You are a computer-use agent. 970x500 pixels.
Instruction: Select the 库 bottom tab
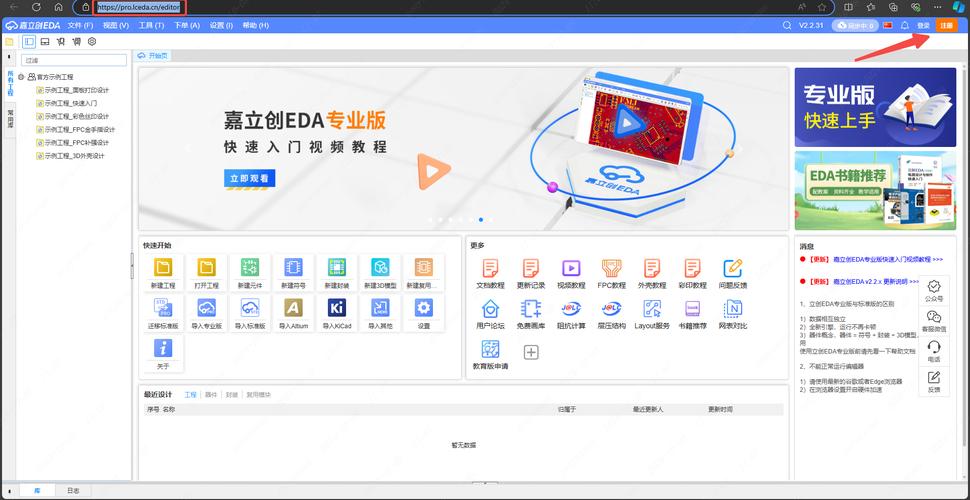point(36,490)
